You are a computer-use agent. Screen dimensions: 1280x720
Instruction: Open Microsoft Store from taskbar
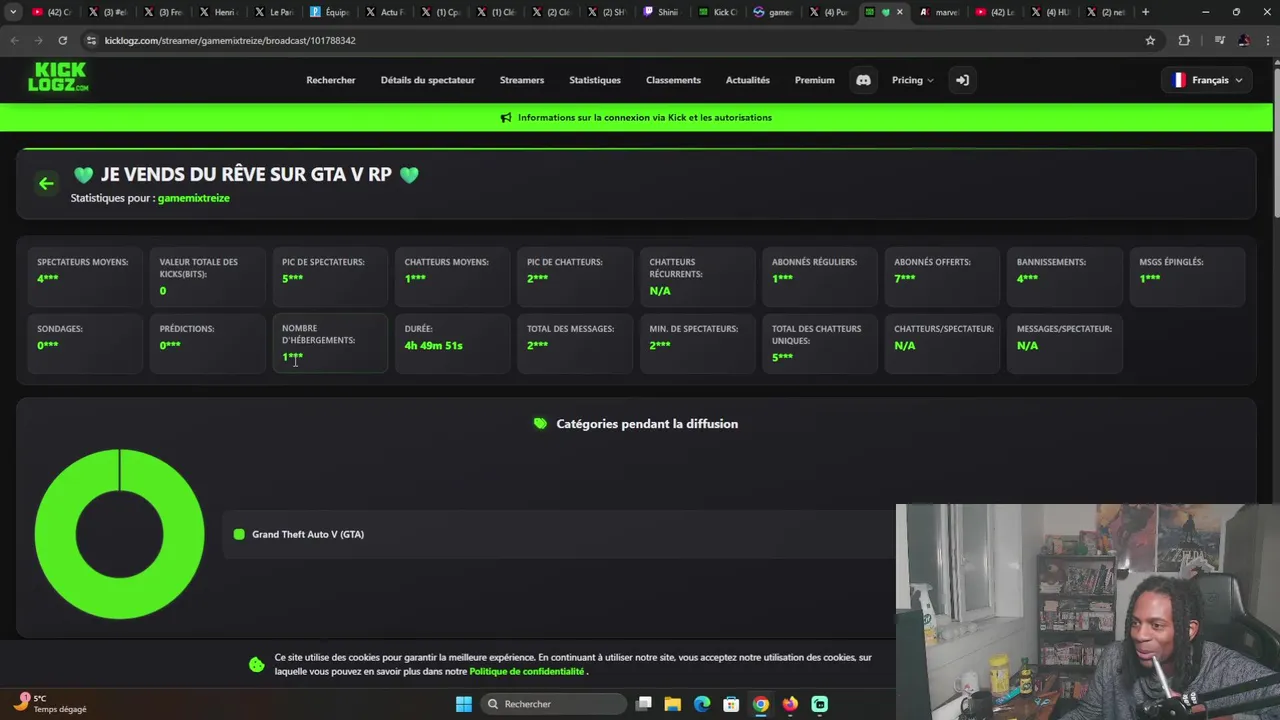pos(731,704)
